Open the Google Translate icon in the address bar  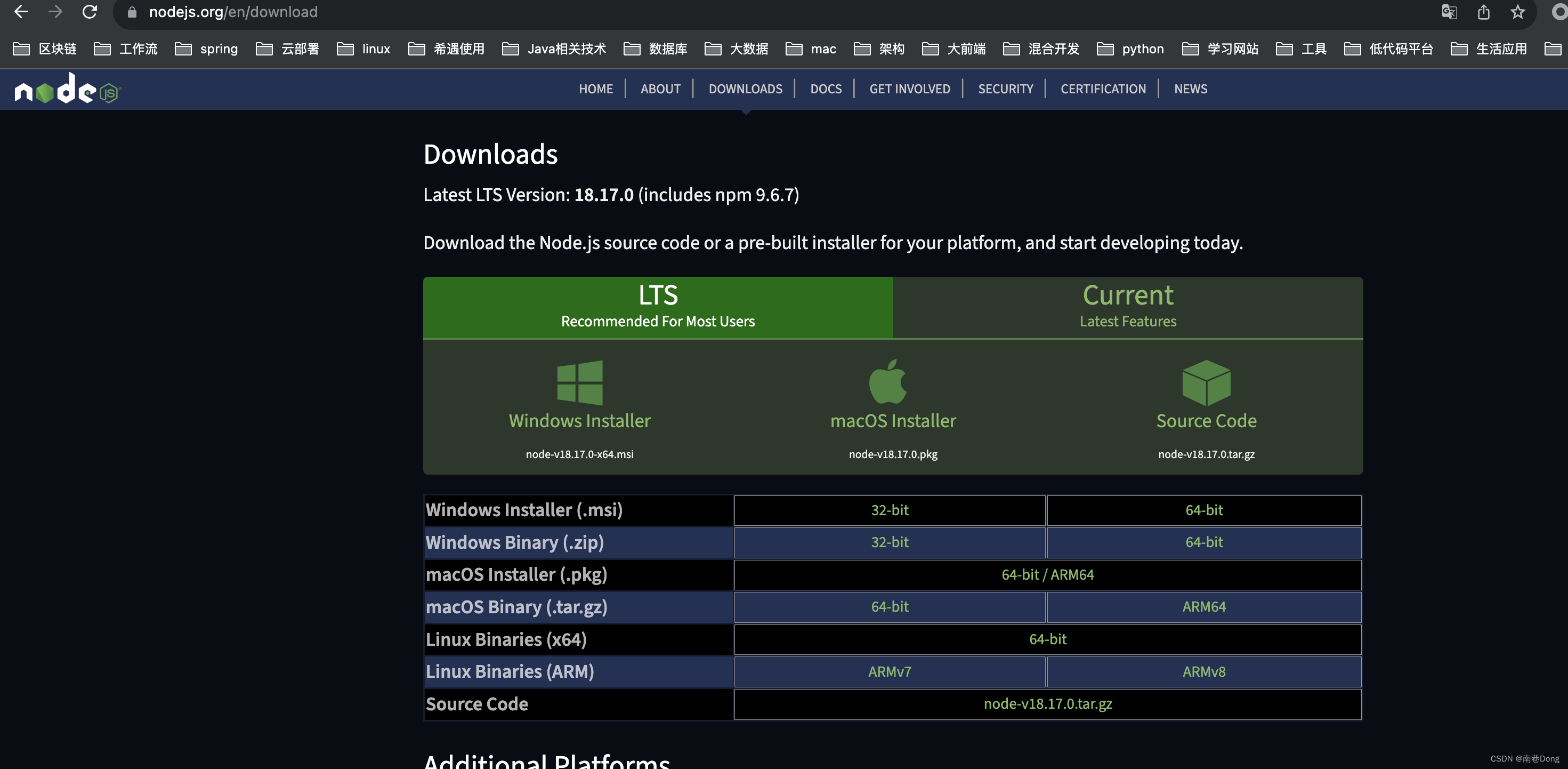[x=1449, y=12]
